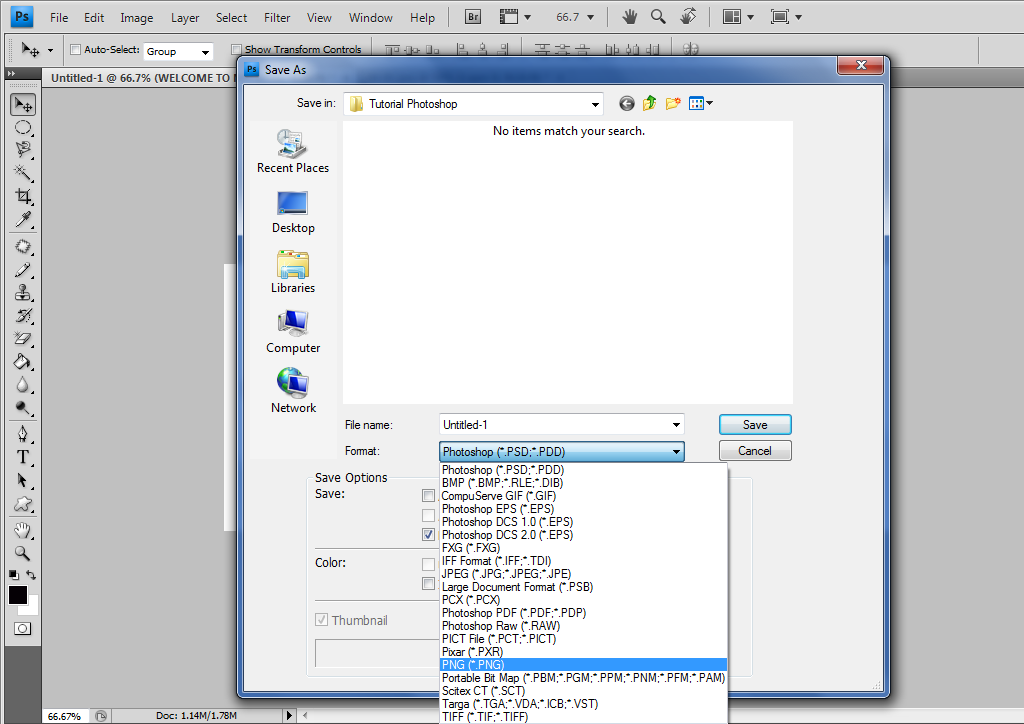Expand the Save in folder dropdown

tap(595, 104)
